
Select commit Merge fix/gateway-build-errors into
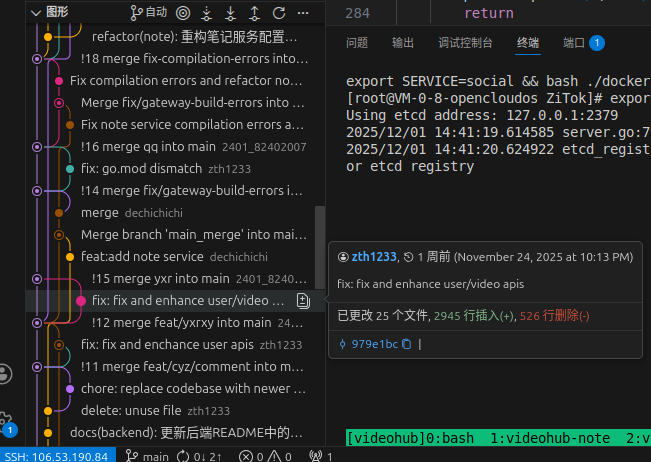click(x=175, y=103)
